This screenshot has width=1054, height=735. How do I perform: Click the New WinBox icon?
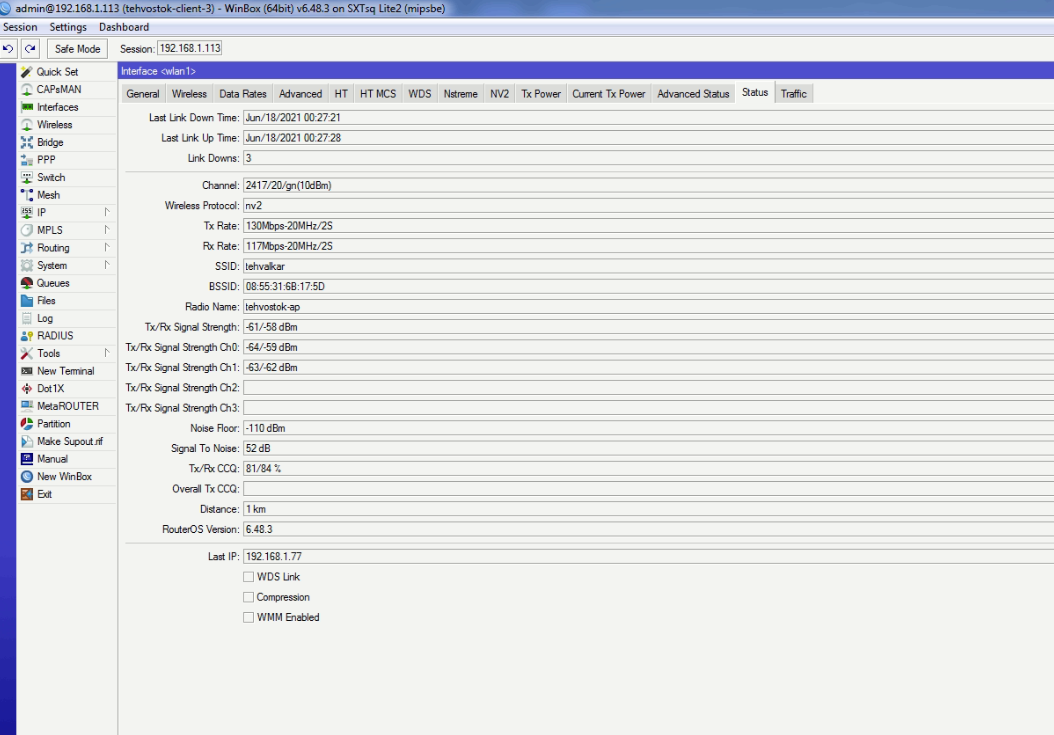(x=26, y=477)
